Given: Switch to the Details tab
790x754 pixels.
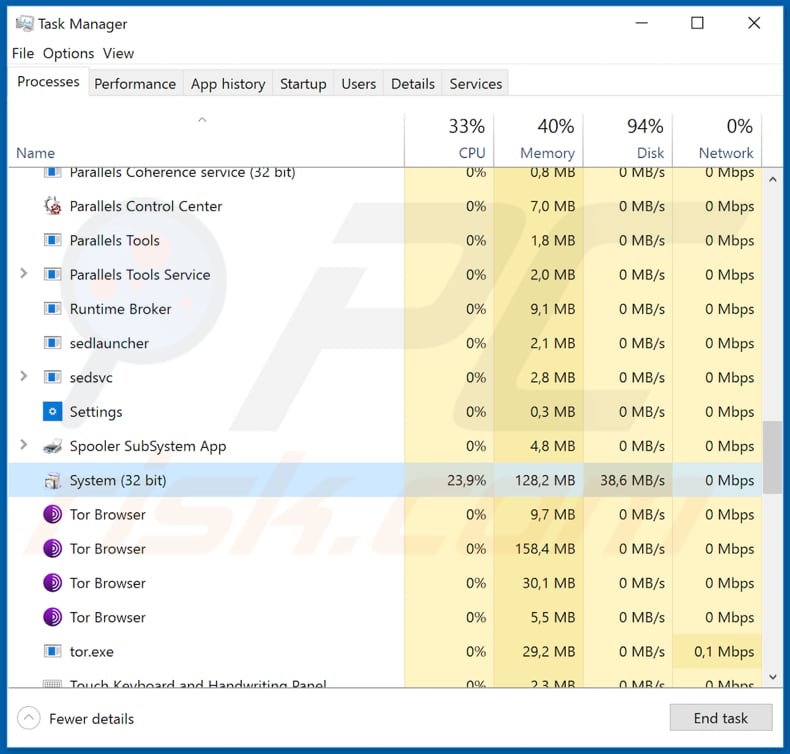Looking at the screenshot, I should point(413,84).
